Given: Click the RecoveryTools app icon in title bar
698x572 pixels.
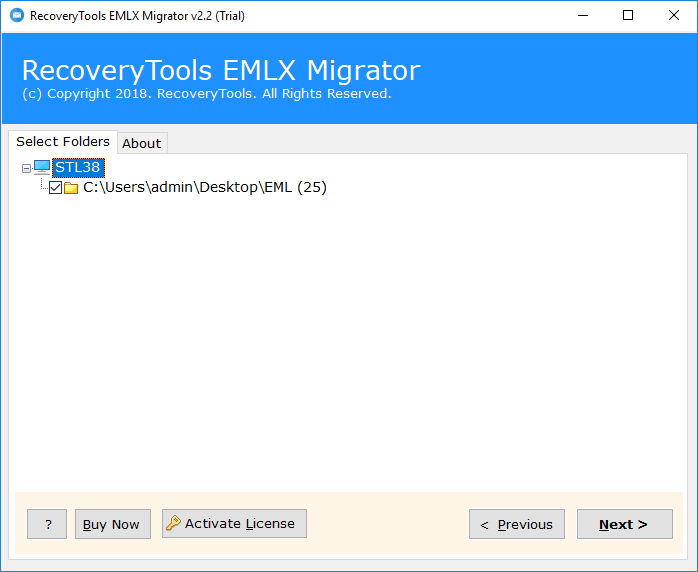Looking at the screenshot, I should (16, 16).
